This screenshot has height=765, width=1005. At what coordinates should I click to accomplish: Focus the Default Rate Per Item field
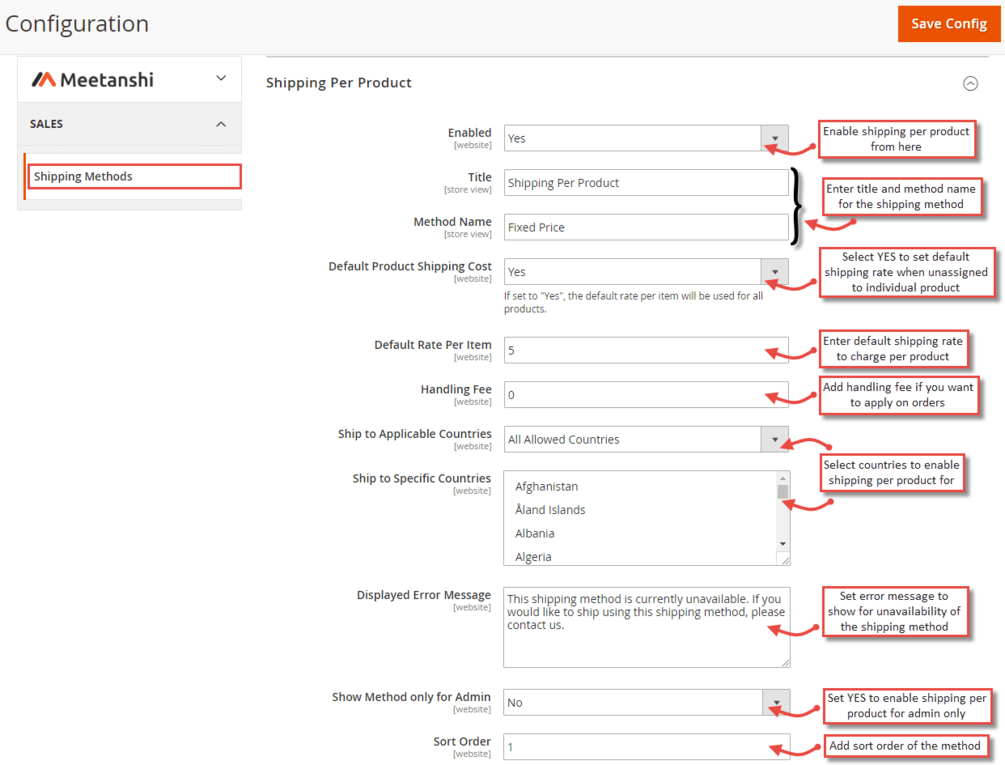[x=646, y=350]
